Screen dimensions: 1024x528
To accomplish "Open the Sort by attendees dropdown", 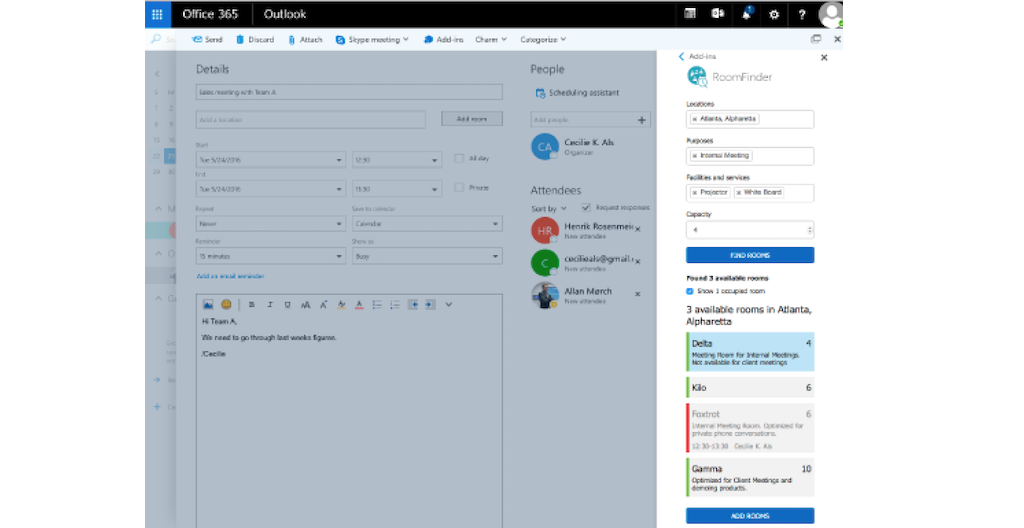I will tap(549, 208).
